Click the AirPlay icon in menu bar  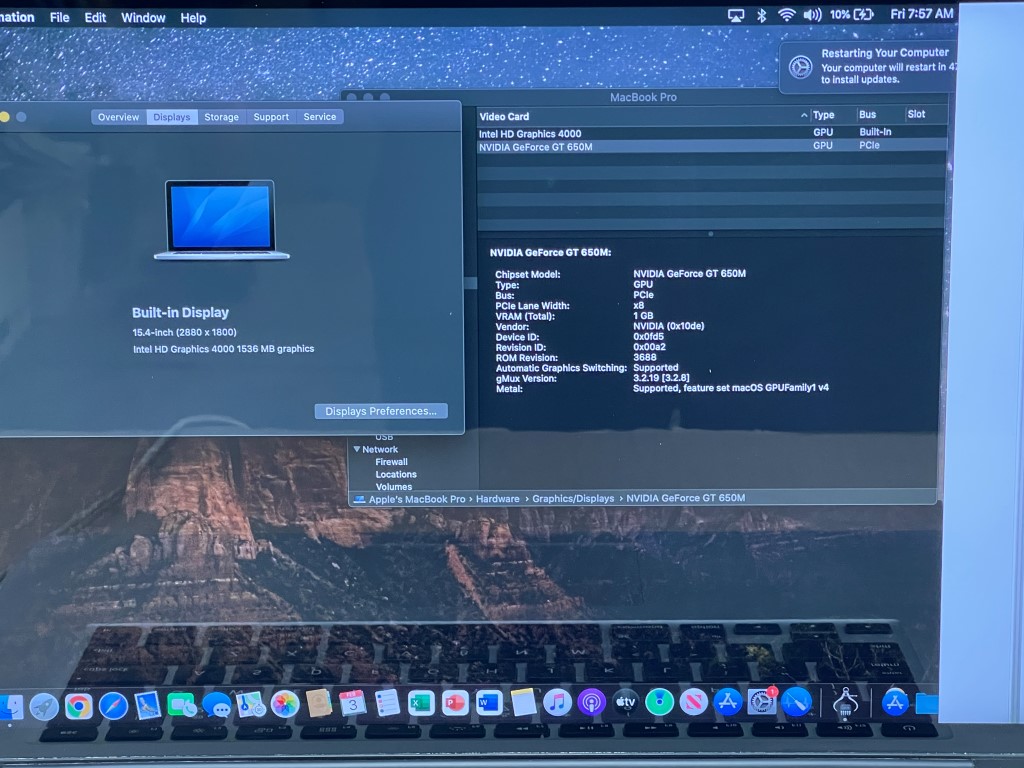click(x=736, y=15)
